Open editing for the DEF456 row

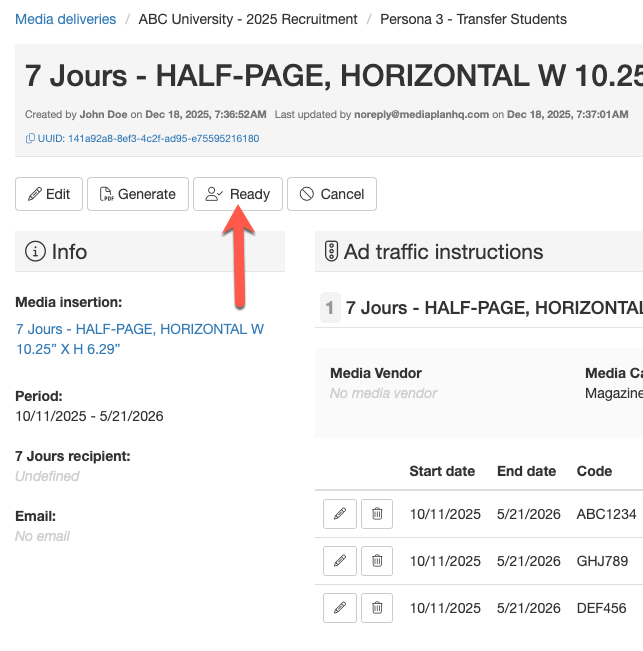click(340, 607)
